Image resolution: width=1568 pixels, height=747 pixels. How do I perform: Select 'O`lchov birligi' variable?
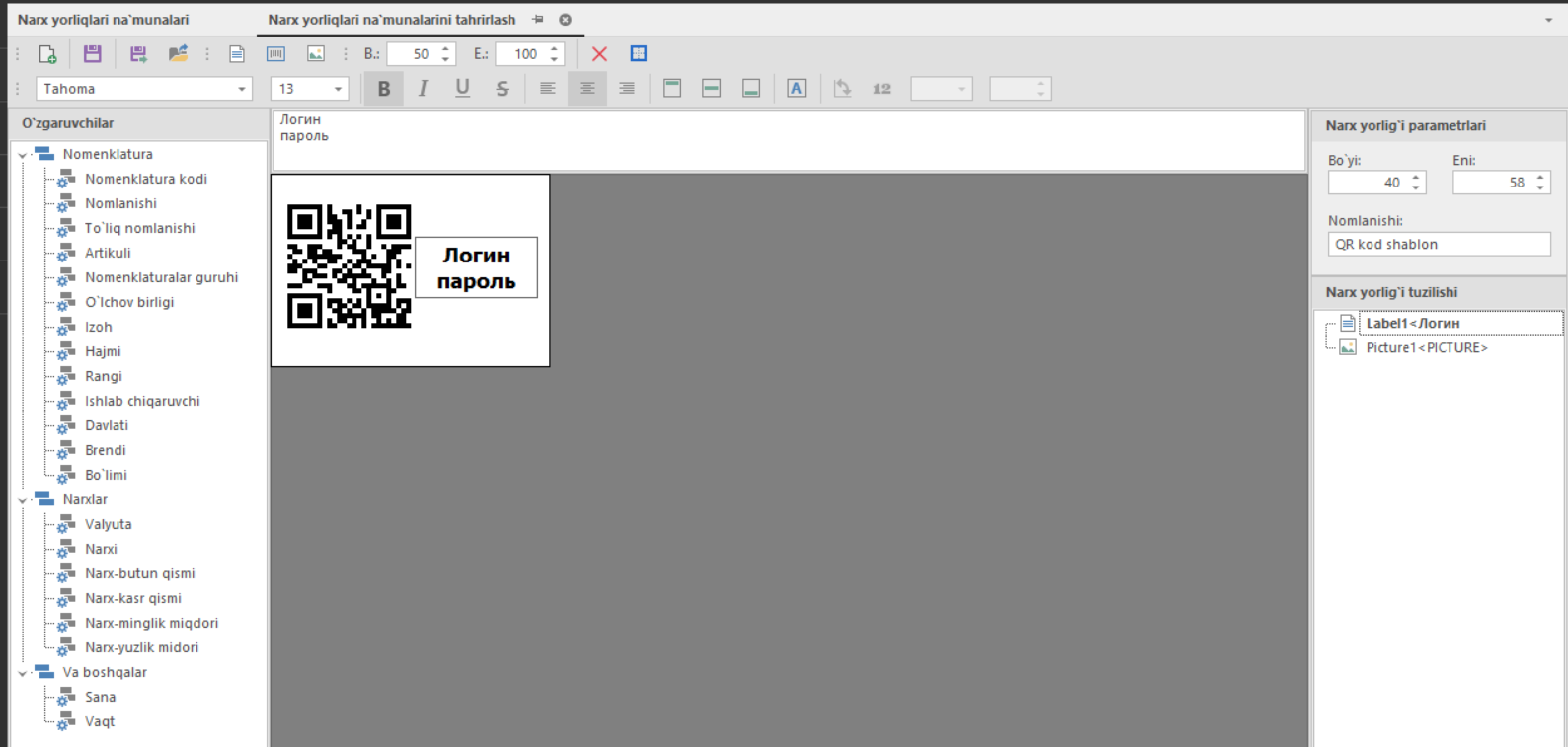point(129,302)
